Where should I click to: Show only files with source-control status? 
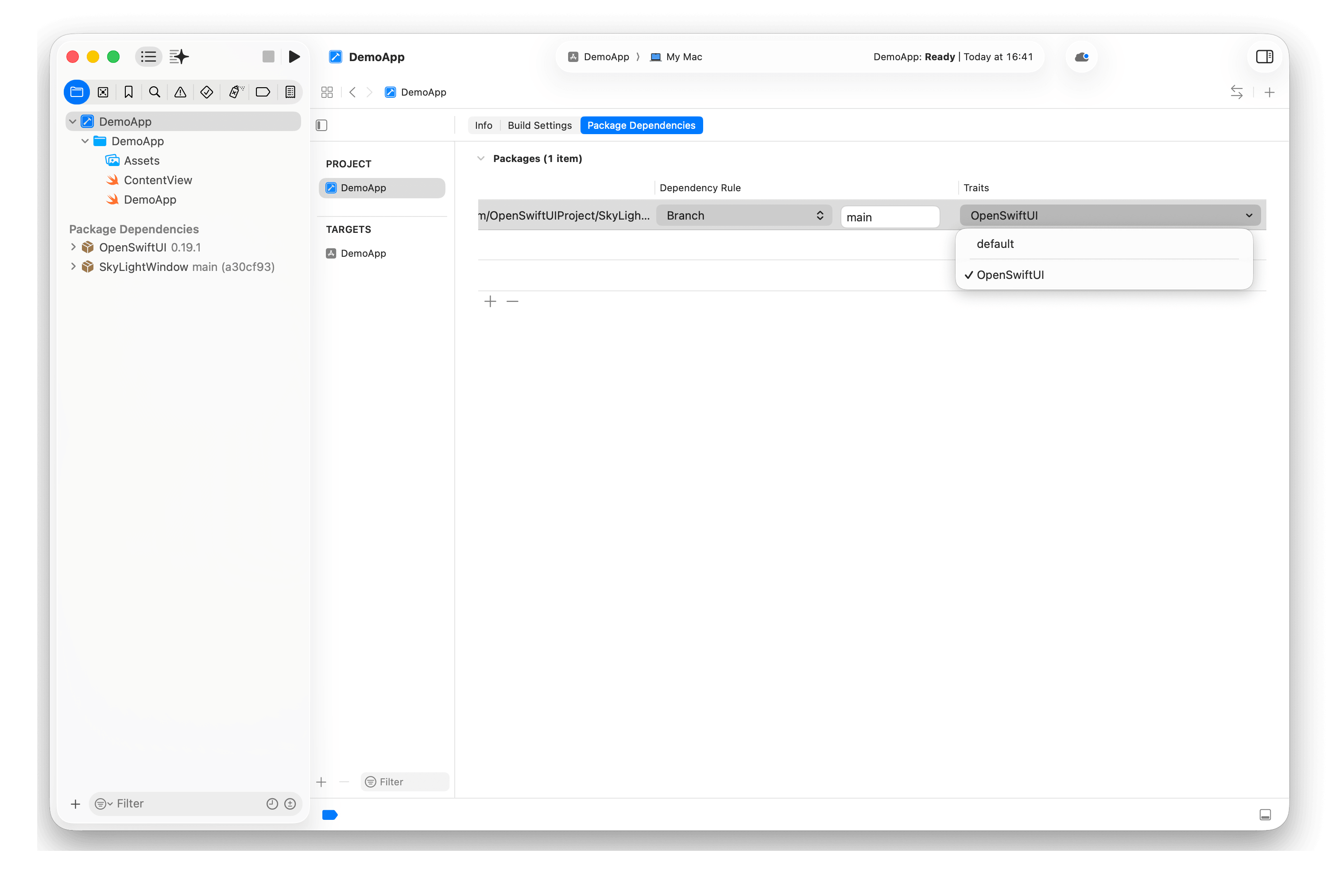click(290, 803)
